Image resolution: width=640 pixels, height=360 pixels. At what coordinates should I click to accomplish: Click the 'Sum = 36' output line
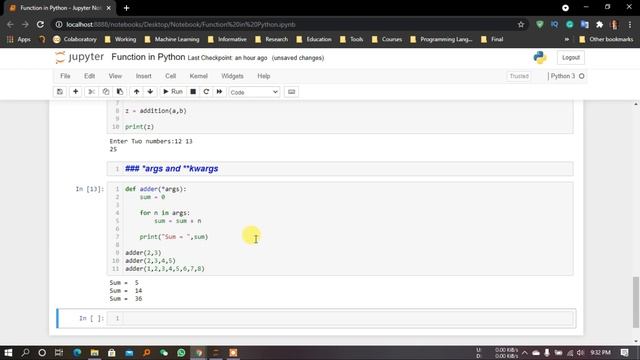point(126,299)
